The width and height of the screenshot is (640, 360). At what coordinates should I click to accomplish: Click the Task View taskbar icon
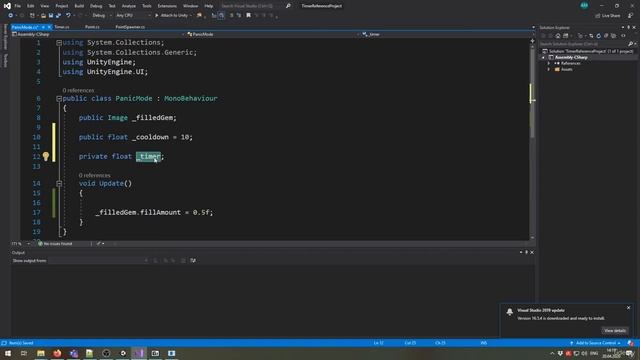pos(24,353)
